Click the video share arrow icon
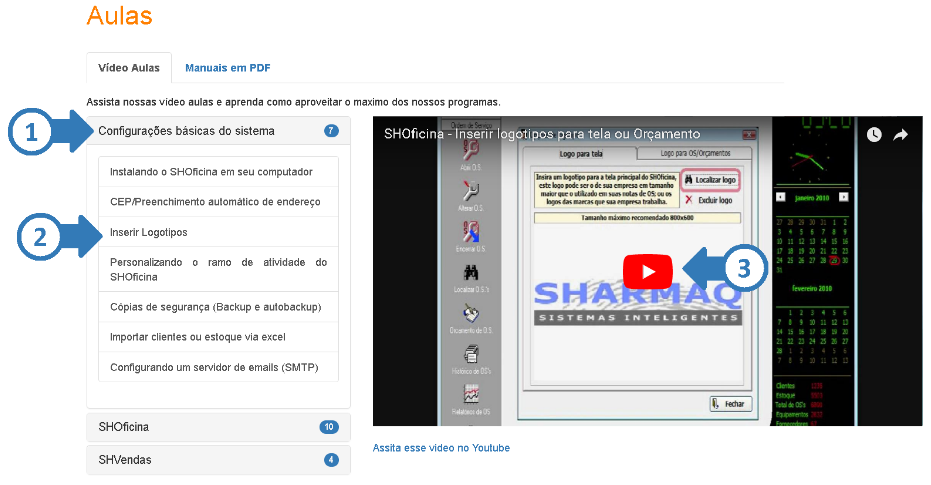The width and height of the screenshot is (931, 485). 900,134
